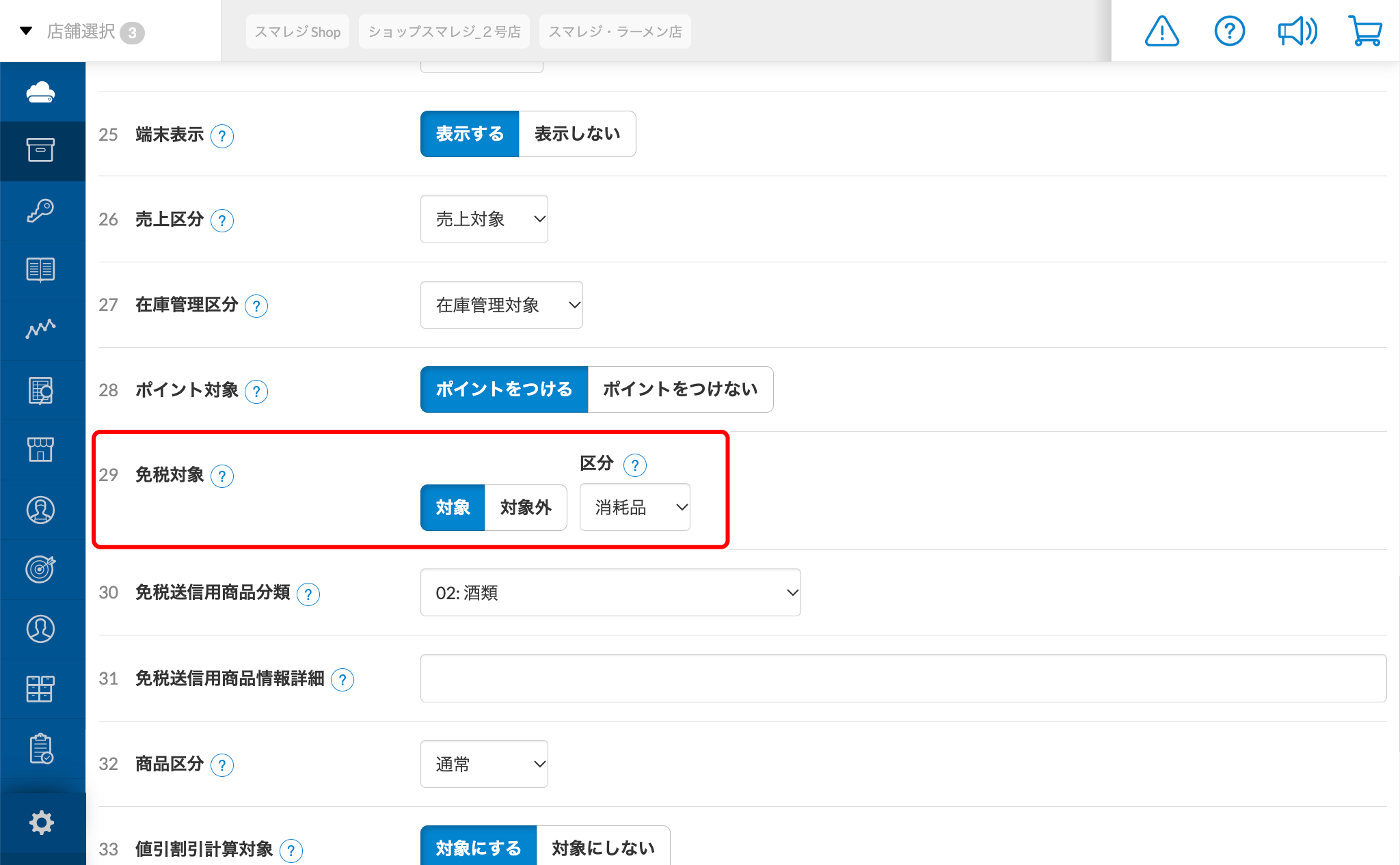Open help for 免税送信用商品分類

[308, 594]
